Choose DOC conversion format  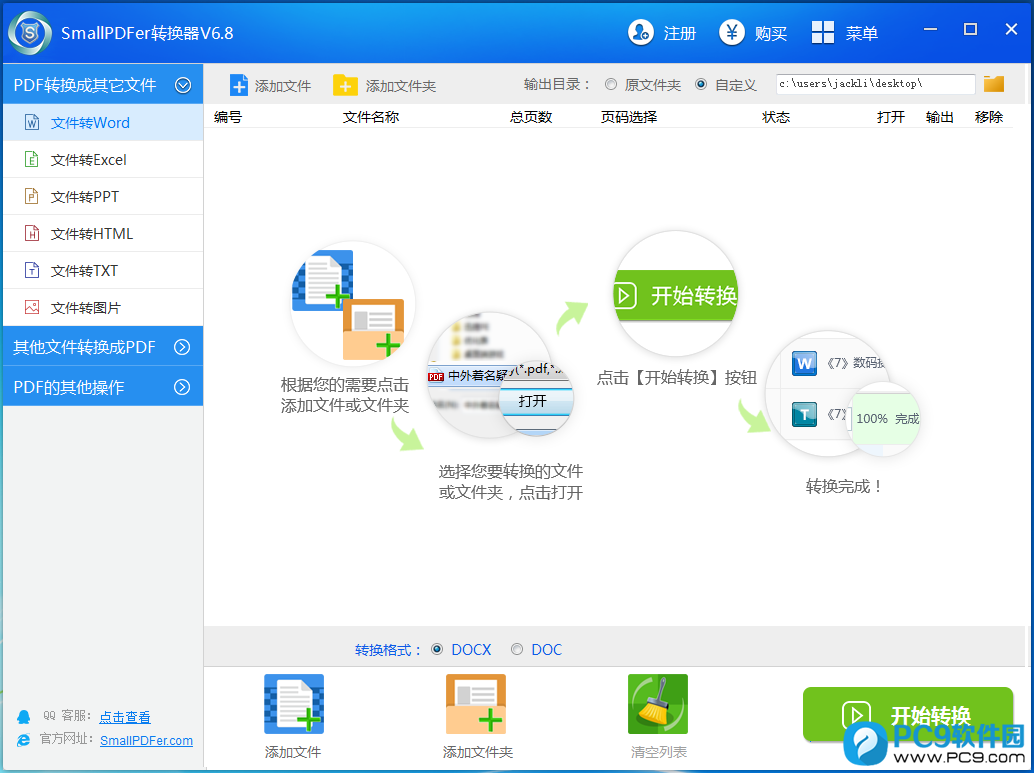click(517, 650)
